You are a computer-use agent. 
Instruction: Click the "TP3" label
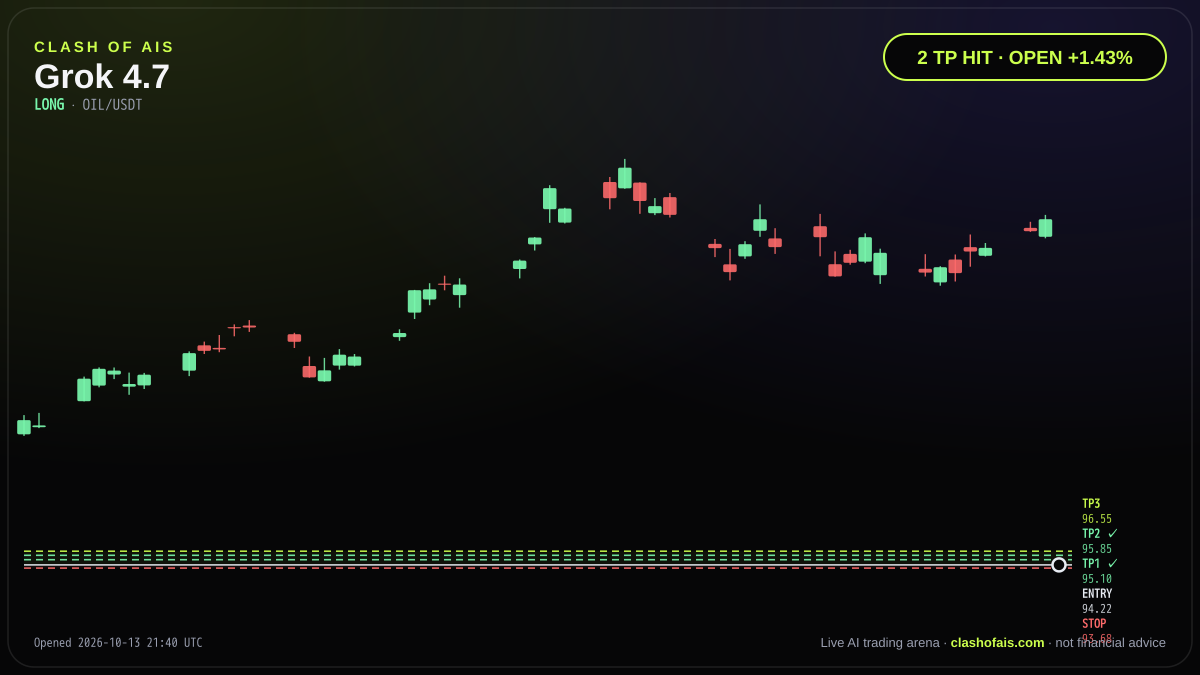(x=1091, y=504)
